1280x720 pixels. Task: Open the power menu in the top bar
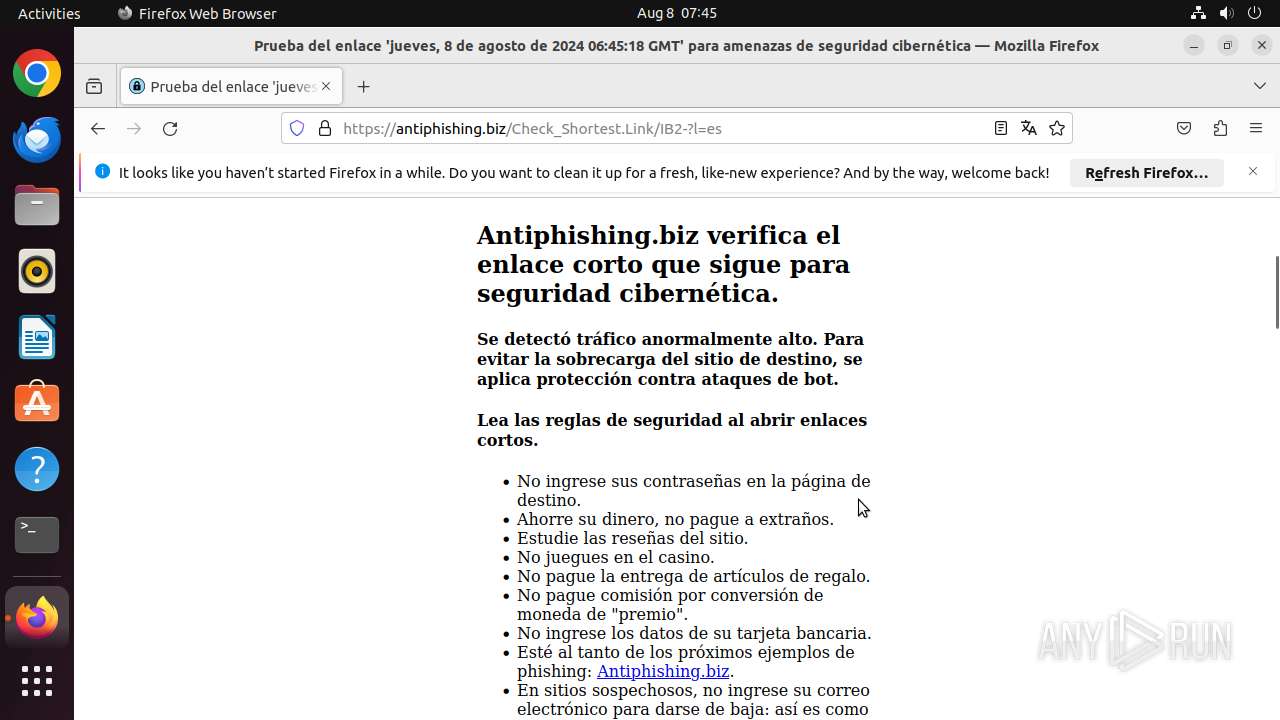(x=1254, y=13)
